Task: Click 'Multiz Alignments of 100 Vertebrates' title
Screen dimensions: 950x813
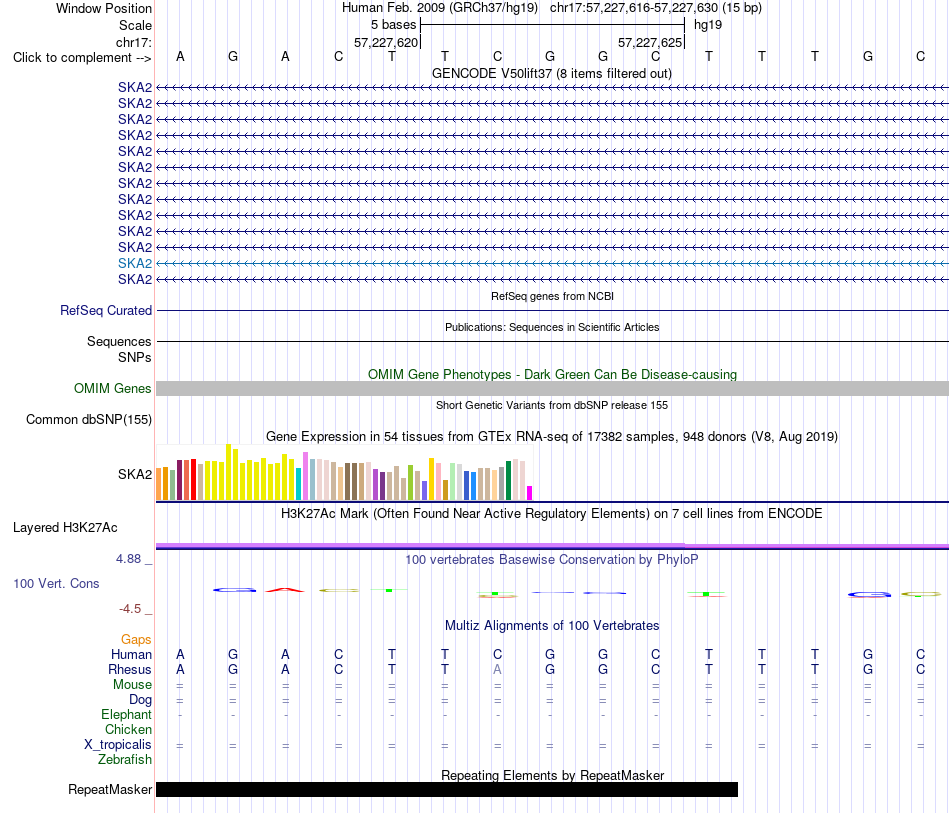Action: [x=552, y=625]
